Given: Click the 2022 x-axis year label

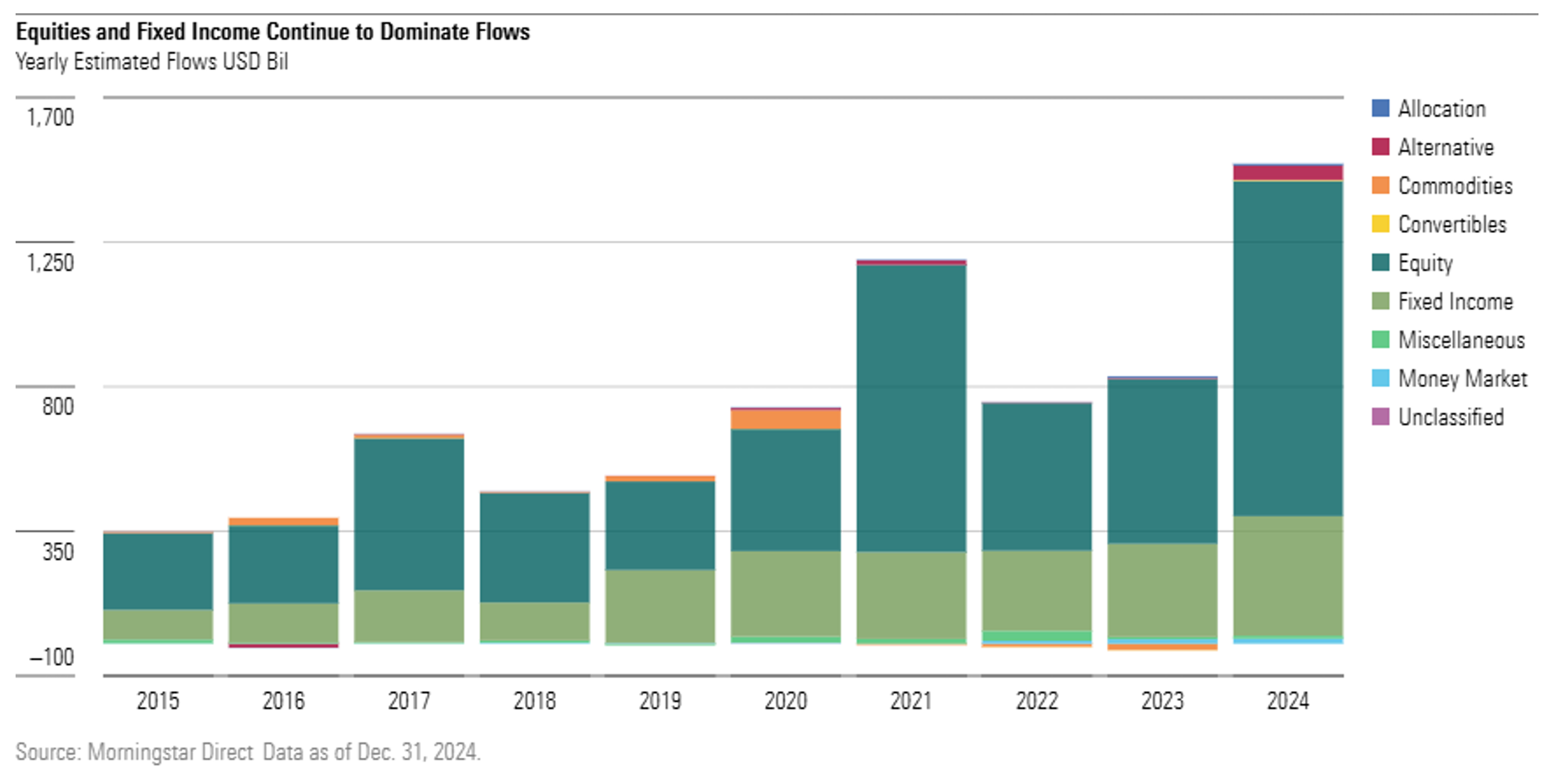Looking at the screenshot, I should point(1037,700).
